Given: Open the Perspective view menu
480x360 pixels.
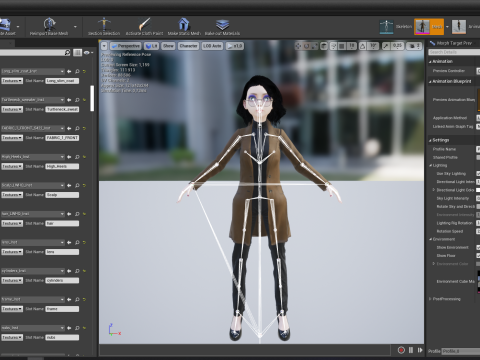Looking at the screenshot, I should coord(126,46).
